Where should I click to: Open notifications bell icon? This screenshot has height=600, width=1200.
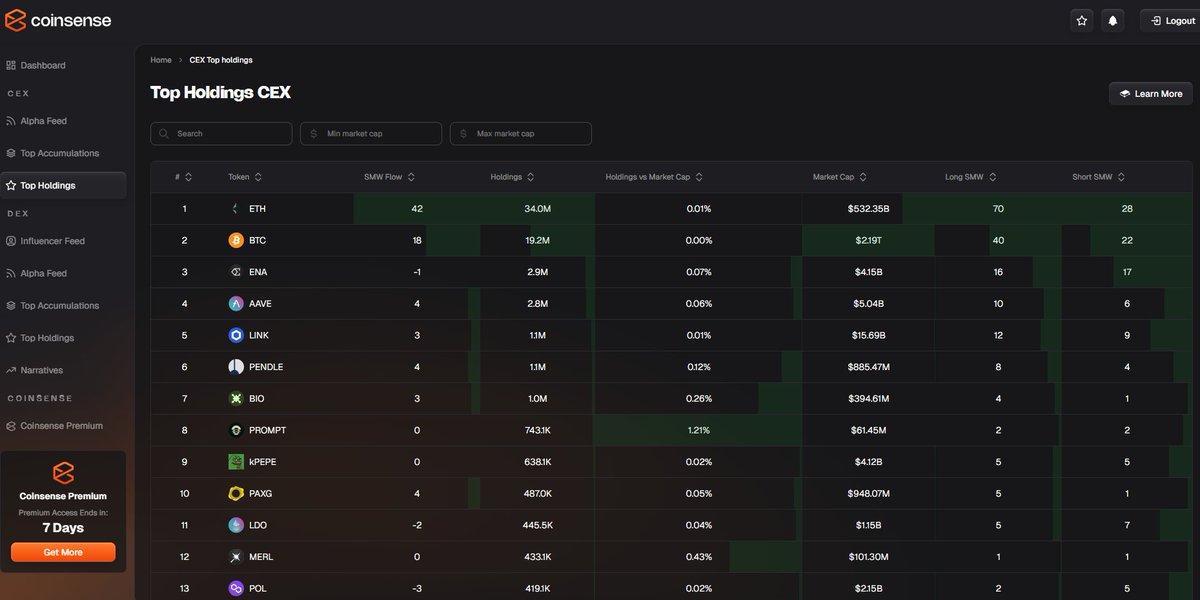[1112, 20]
